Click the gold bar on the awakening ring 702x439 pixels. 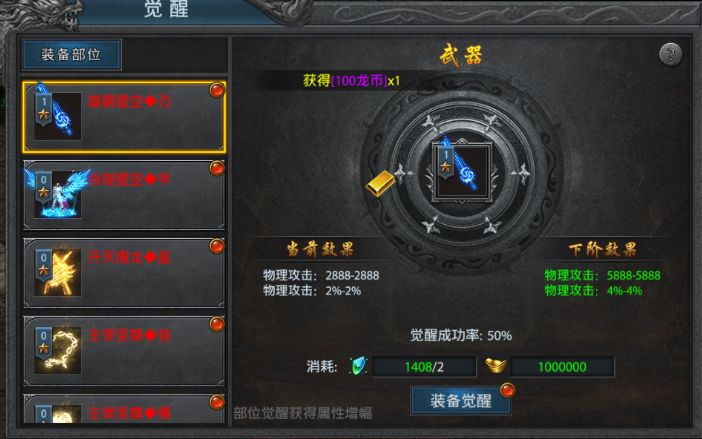(381, 183)
